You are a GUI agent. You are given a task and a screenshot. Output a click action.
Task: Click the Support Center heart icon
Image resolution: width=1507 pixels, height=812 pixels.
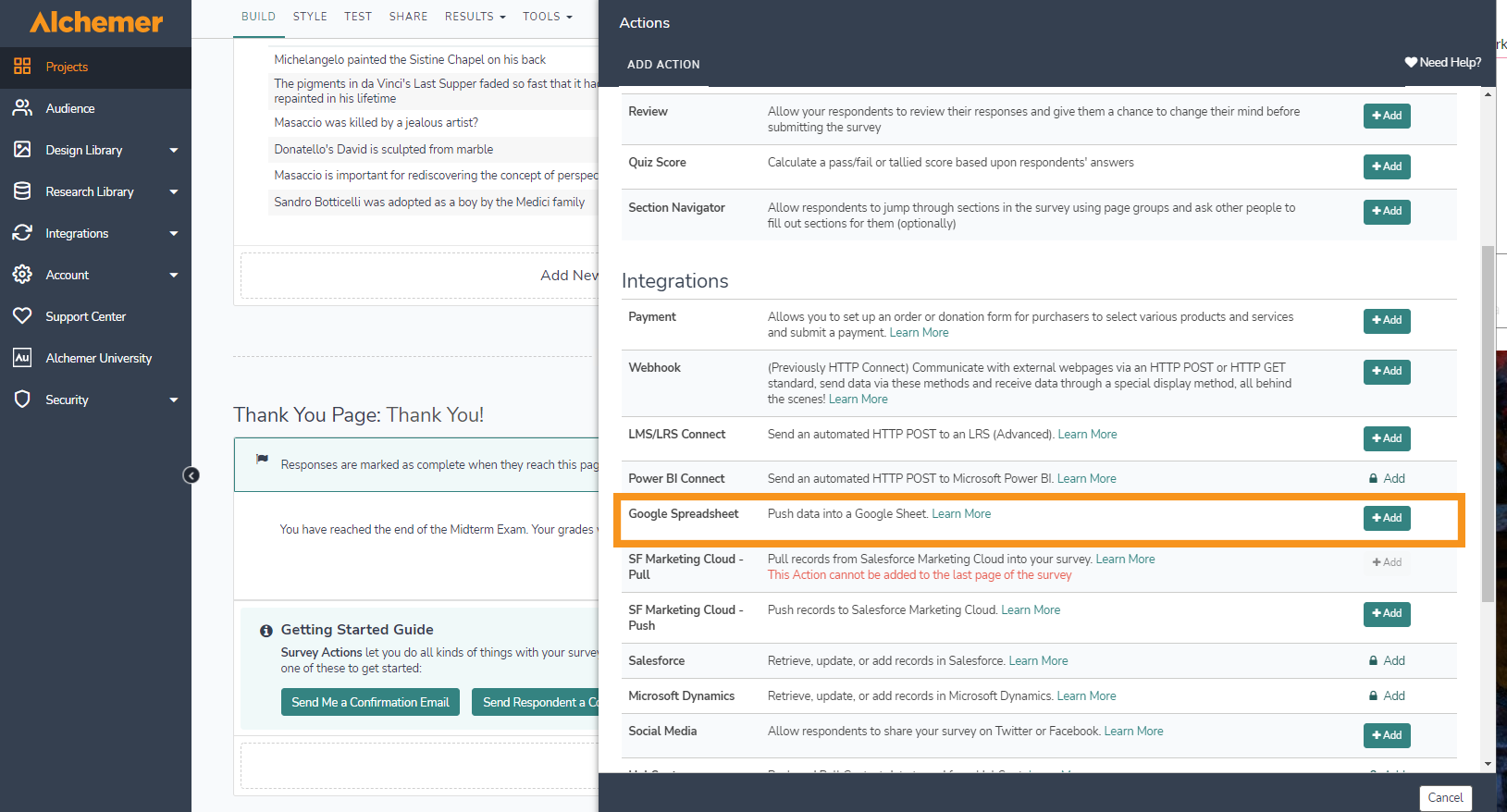22,316
